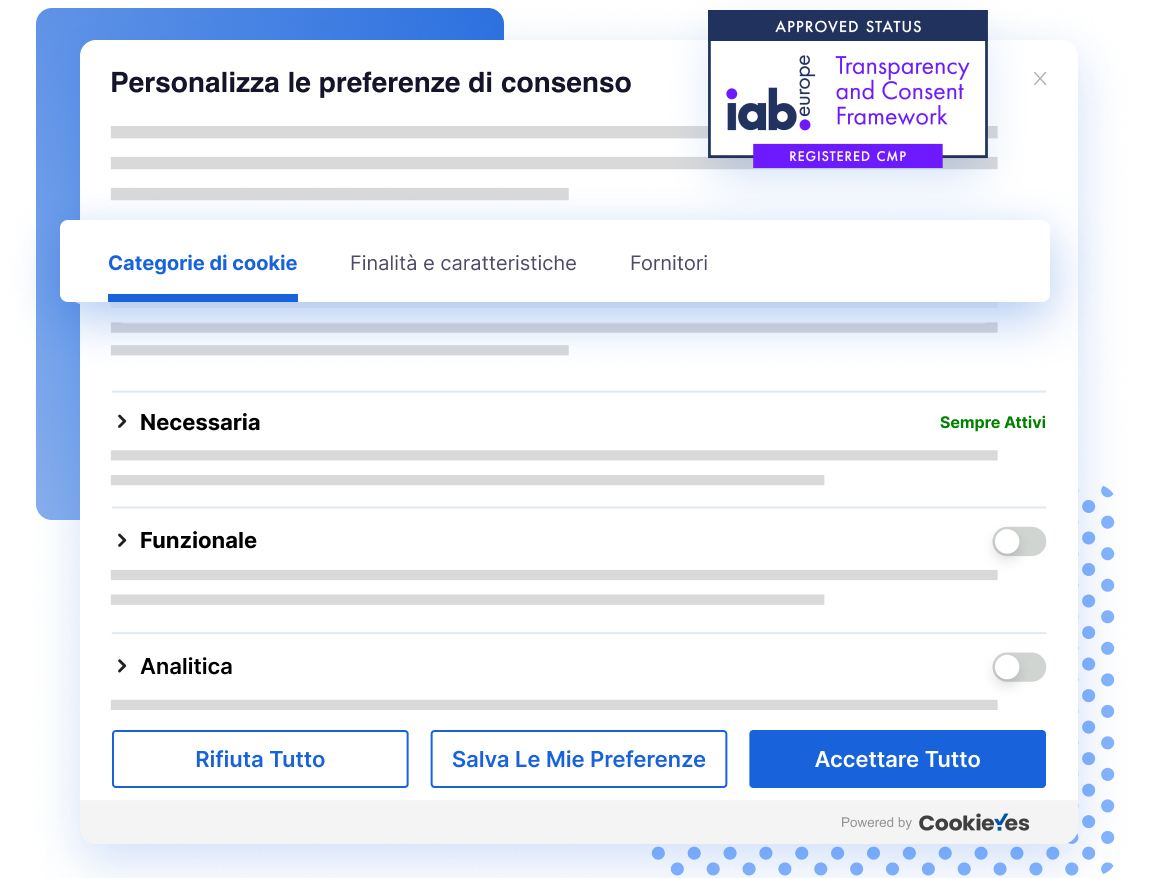This screenshot has width=1152, height=878.
Task: Open the Finalità e caratteristiche tab
Action: tap(463, 263)
